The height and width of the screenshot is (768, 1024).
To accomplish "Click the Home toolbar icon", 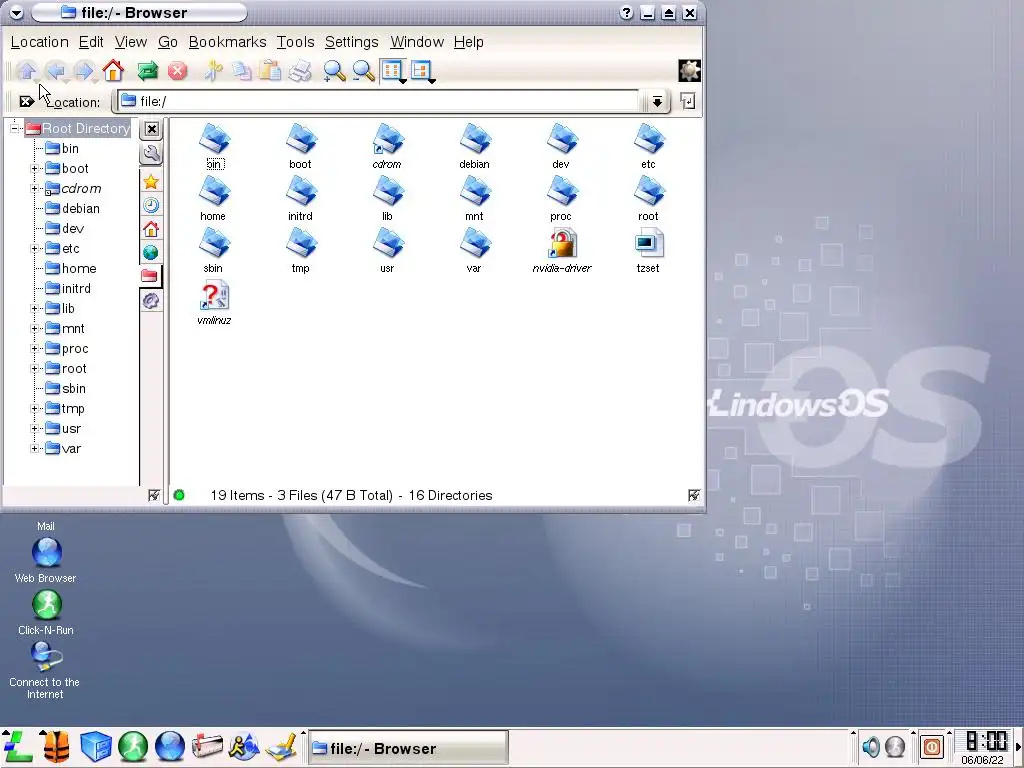I will 113,71.
